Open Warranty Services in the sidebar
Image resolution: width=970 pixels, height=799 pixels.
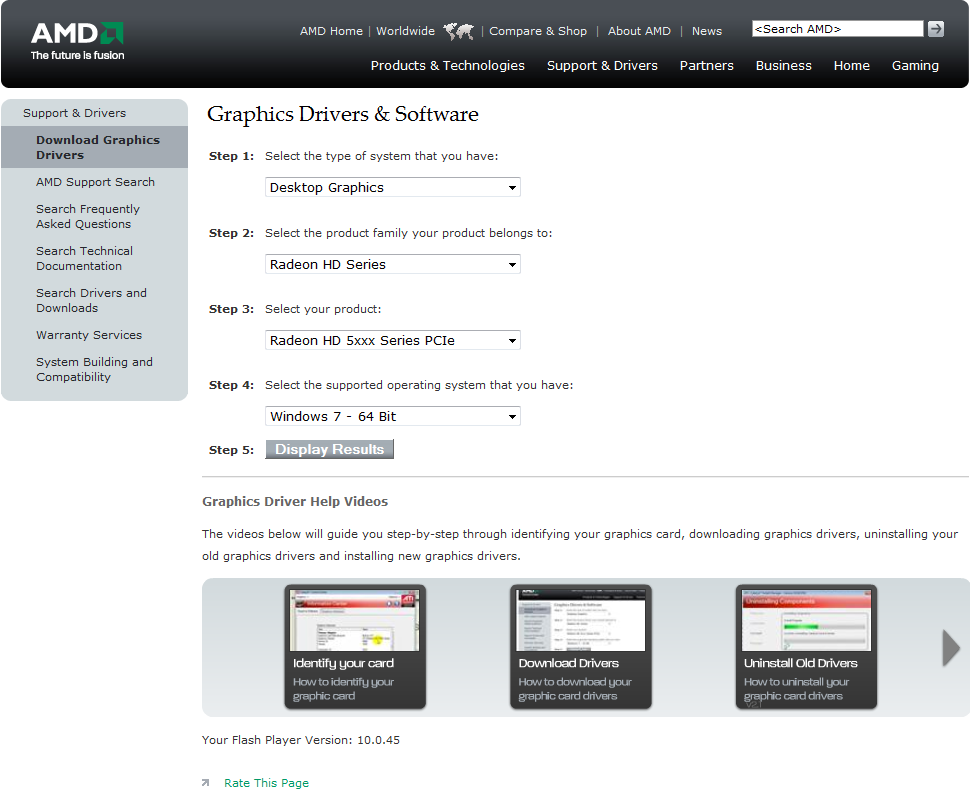pyautogui.click(x=89, y=335)
